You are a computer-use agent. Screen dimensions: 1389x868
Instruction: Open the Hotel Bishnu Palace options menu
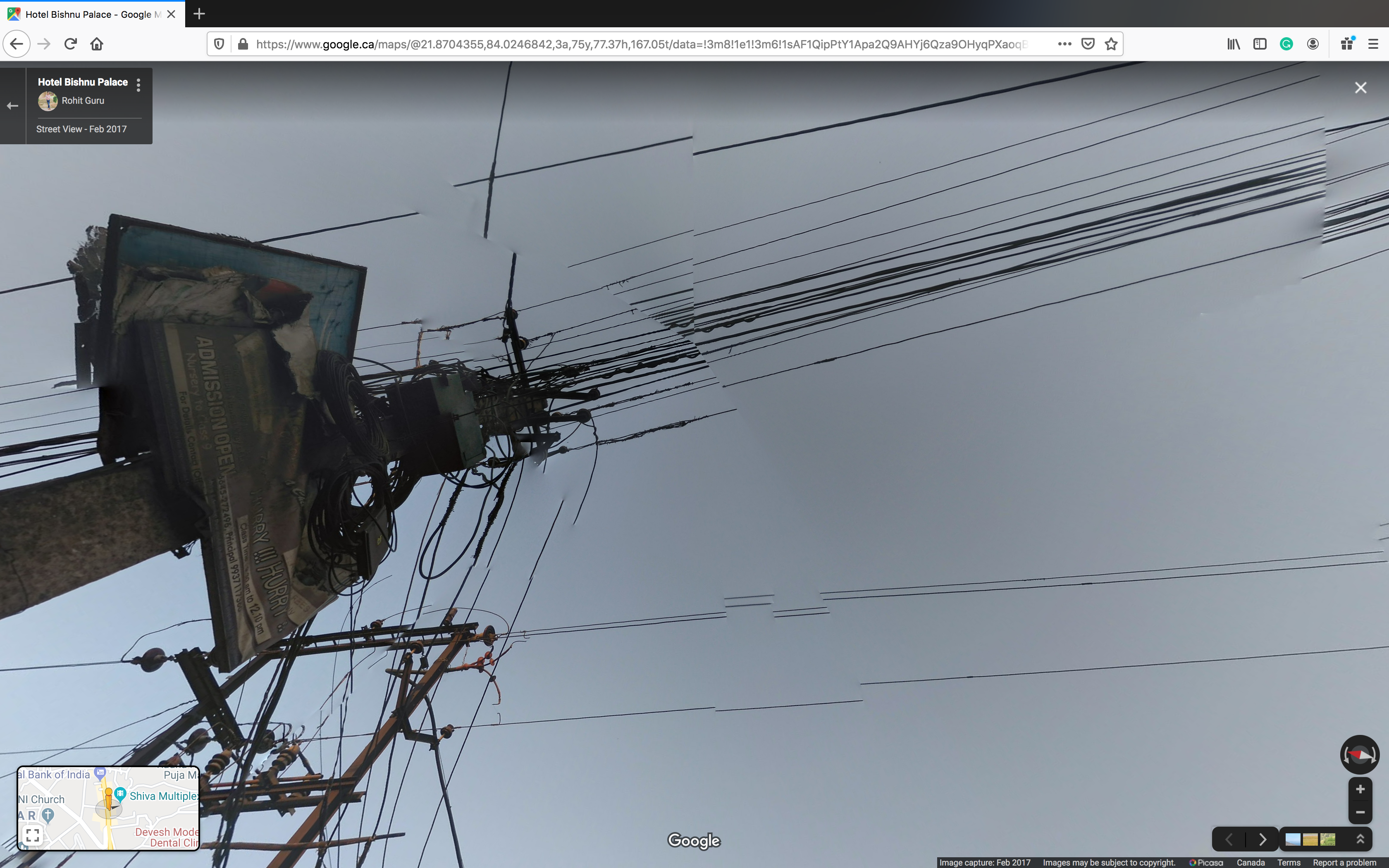(138, 85)
